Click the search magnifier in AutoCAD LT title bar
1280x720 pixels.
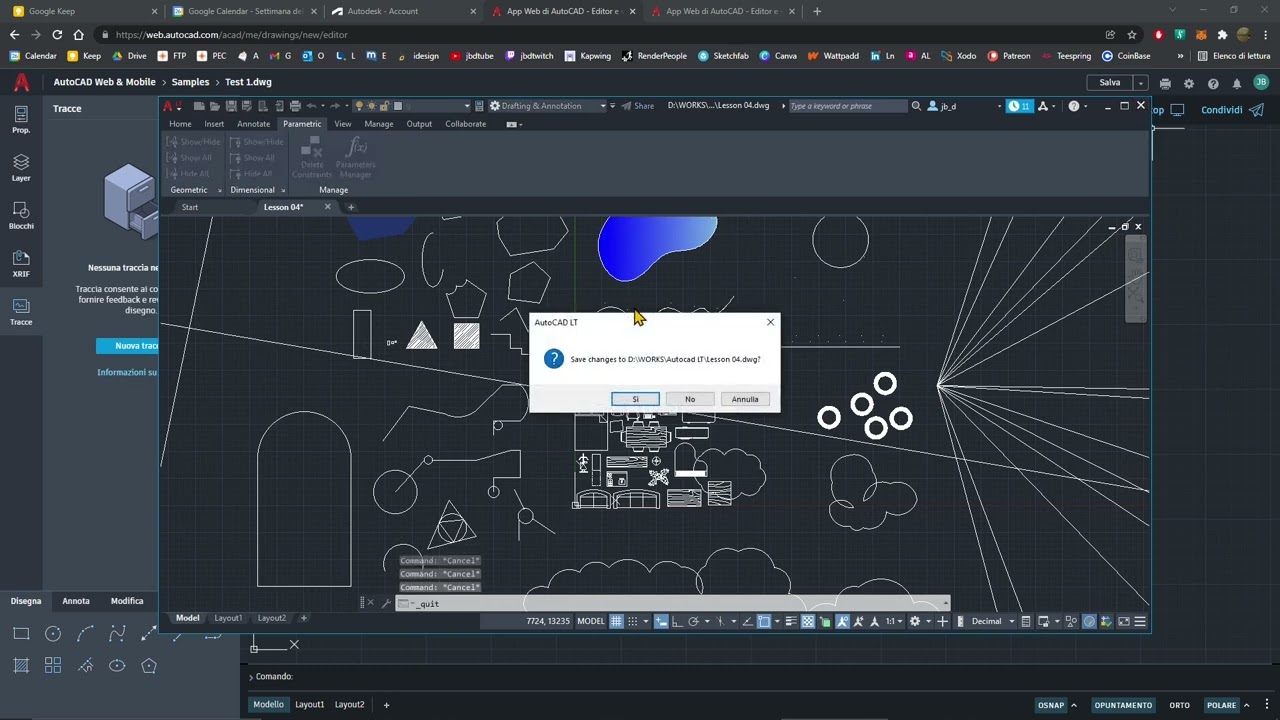(916, 106)
